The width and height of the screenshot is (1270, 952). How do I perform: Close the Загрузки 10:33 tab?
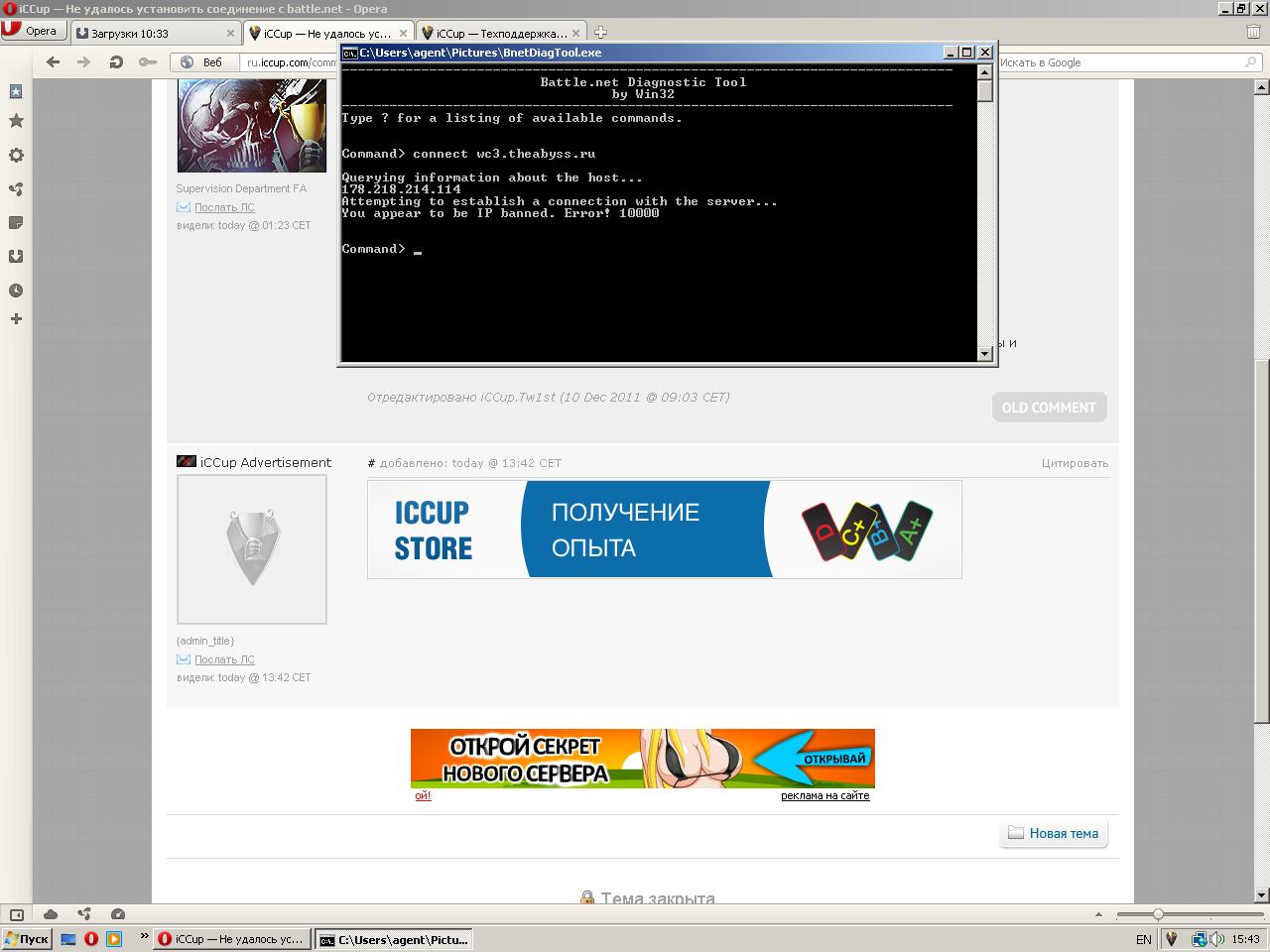pos(230,33)
